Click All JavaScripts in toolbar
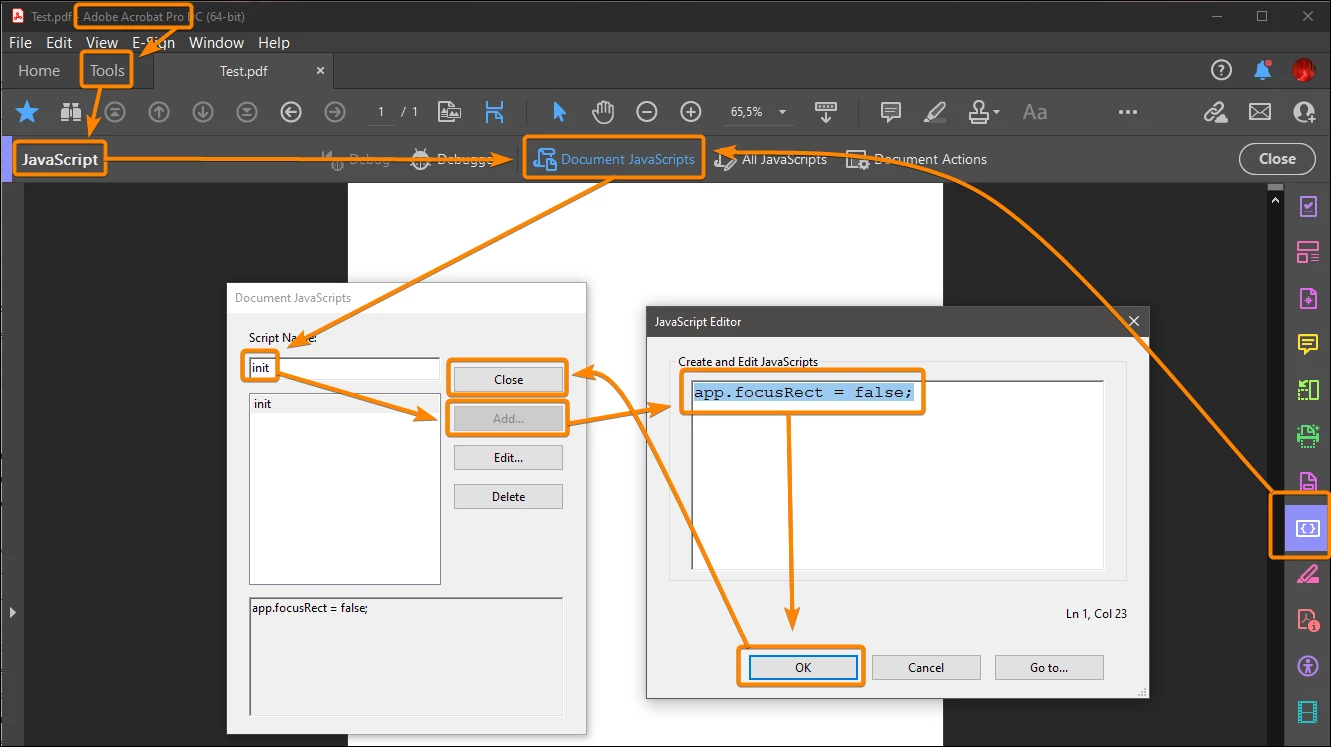This screenshot has width=1331, height=747. (x=771, y=159)
